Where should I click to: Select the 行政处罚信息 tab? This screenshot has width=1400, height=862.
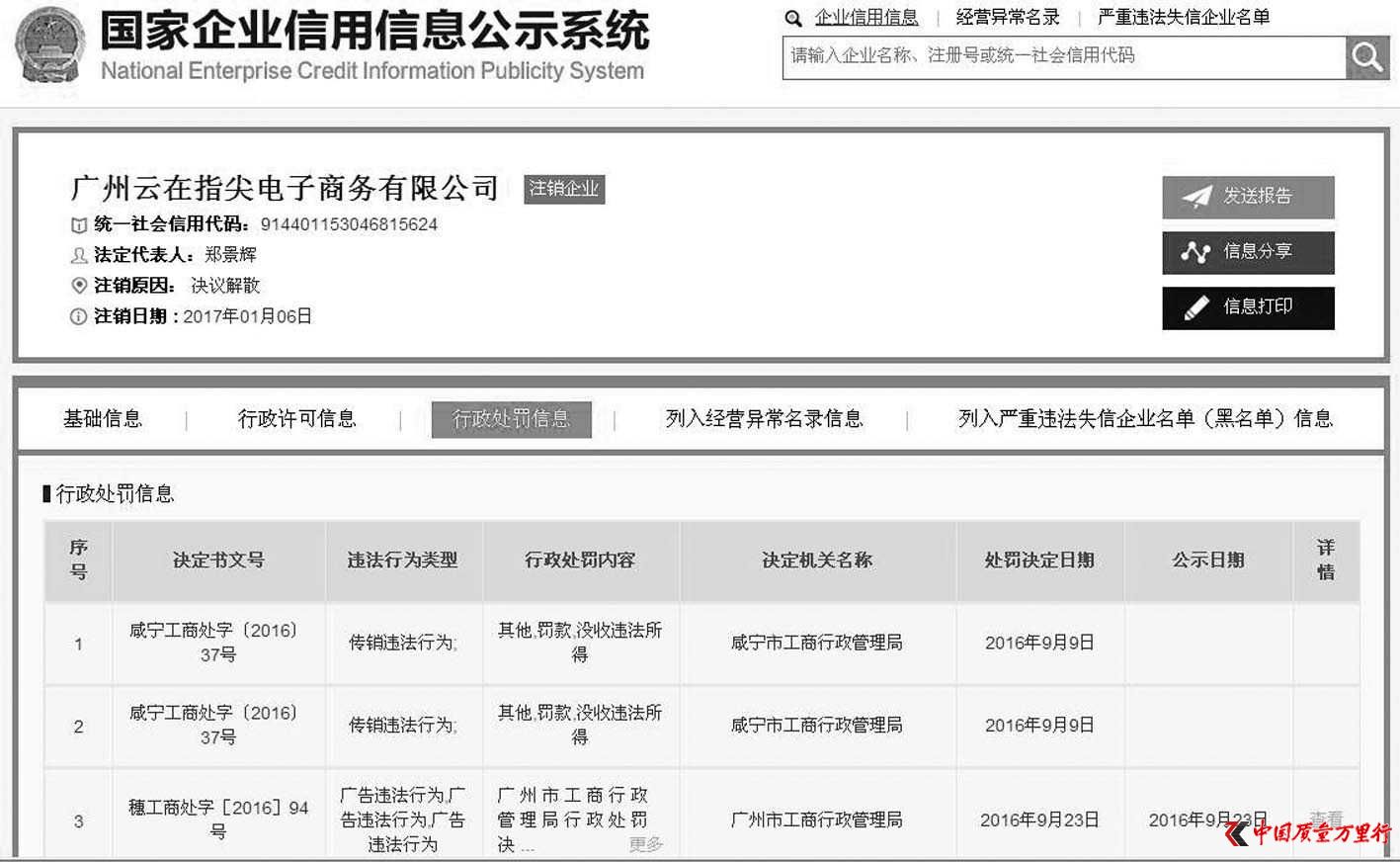512,419
